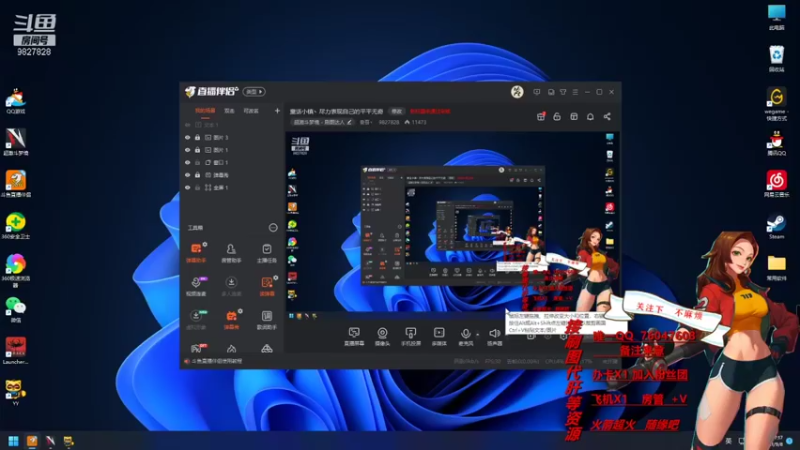Open the user avatar in title bar

tap(517, 92)
